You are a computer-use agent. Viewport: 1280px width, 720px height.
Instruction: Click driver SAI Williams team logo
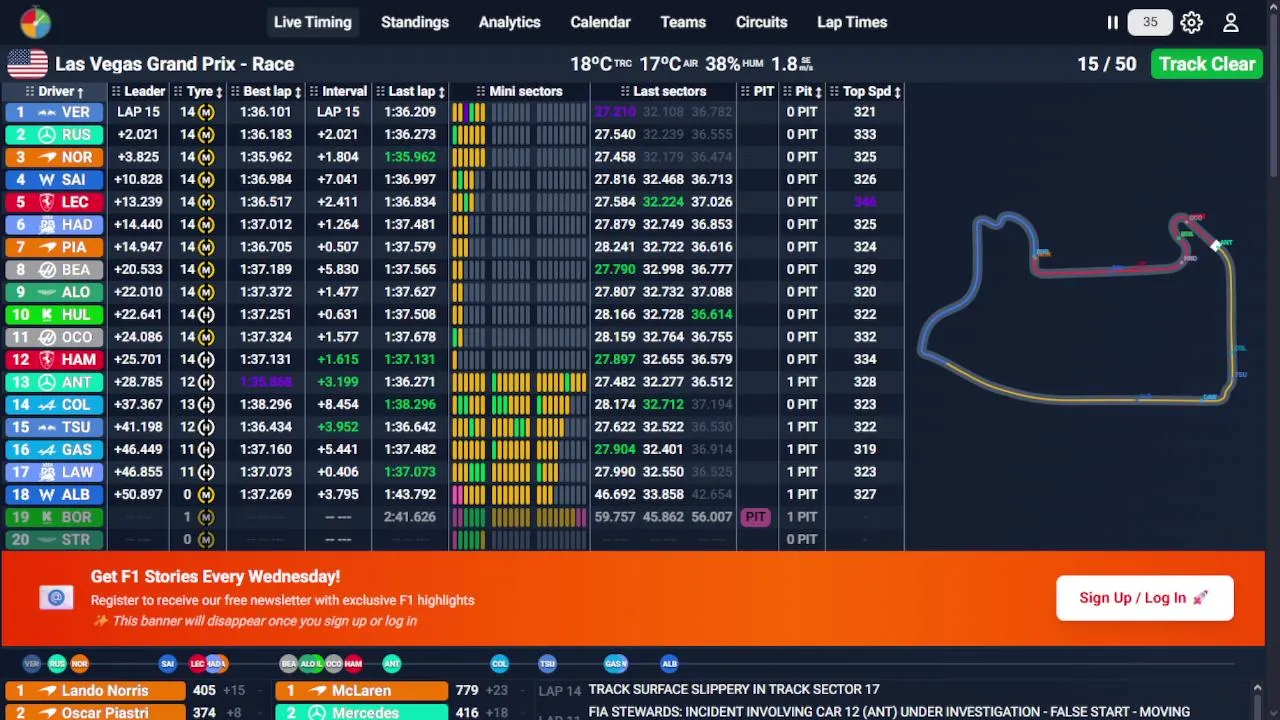(x=47, y=180)
